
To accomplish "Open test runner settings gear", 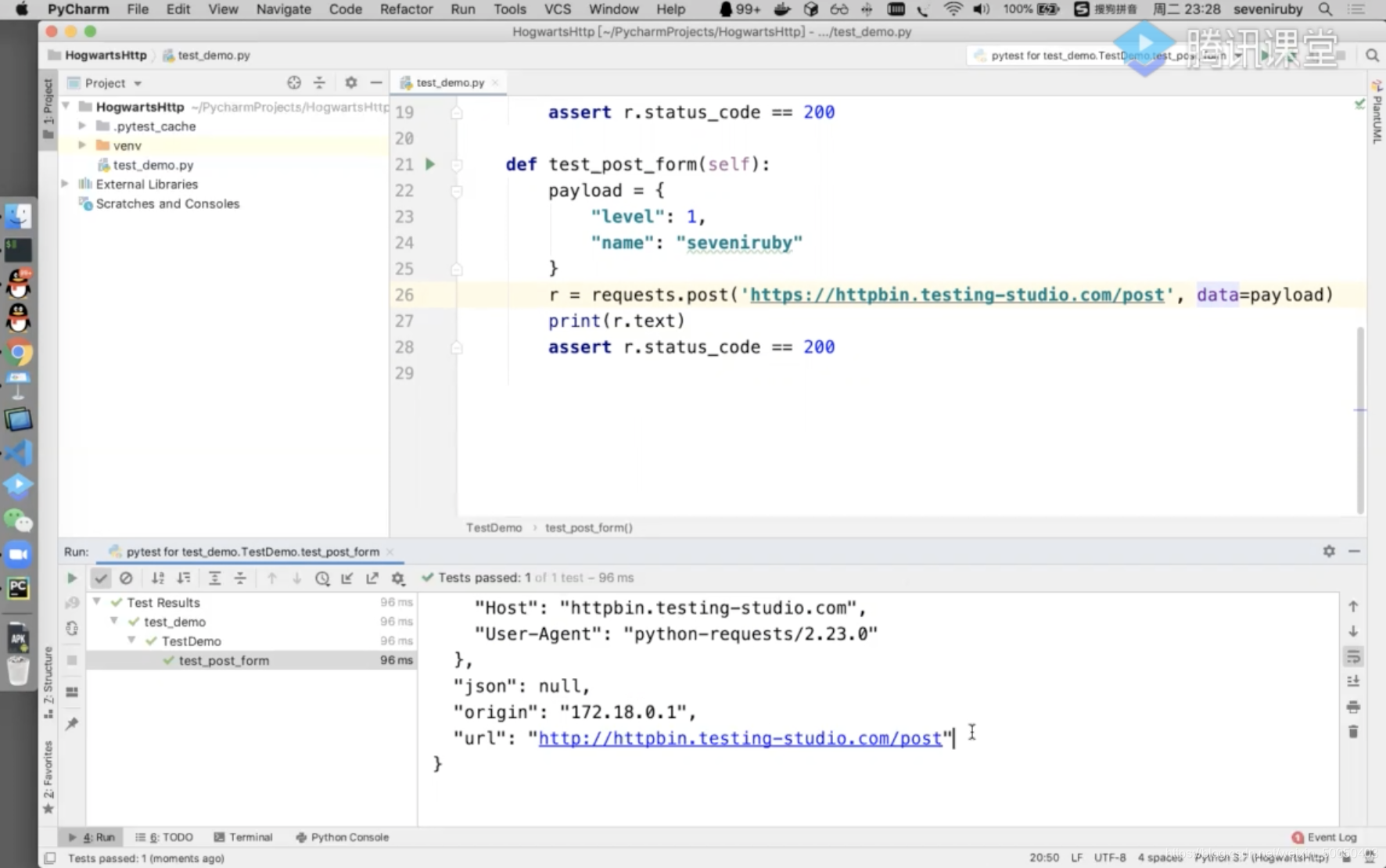I will point(398,579).
